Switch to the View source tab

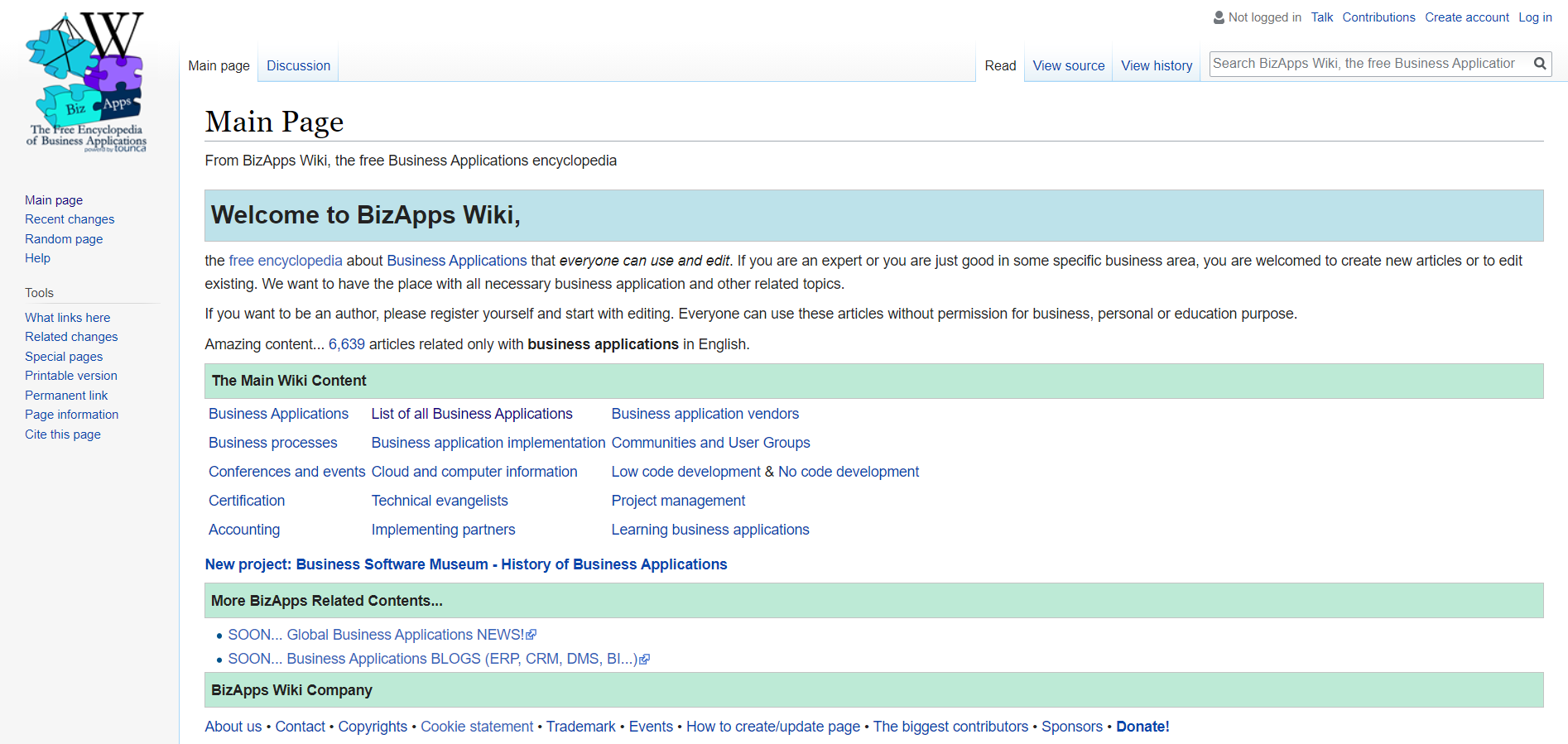coord(1068,65)
